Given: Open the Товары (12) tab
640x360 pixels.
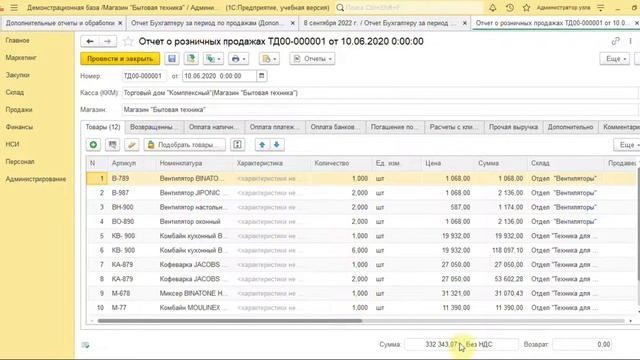Looking at the screenshot, I should pos(103,127).
